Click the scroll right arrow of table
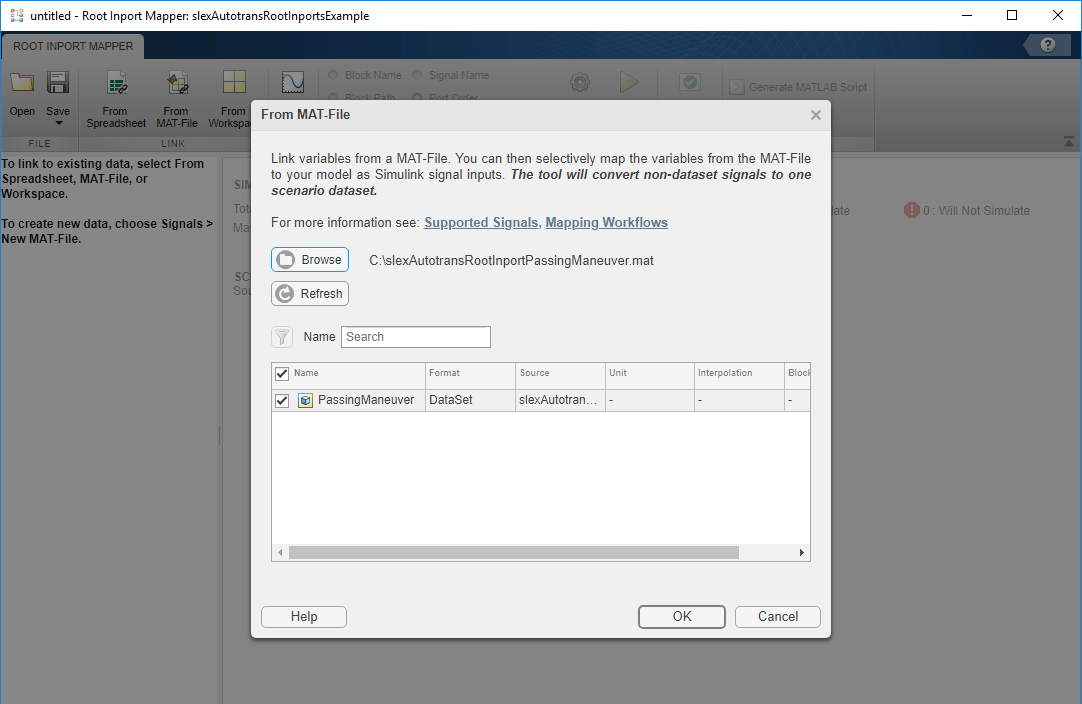Image resolution: width=1082 pixels, height=704 pixels. click(801, 553)
